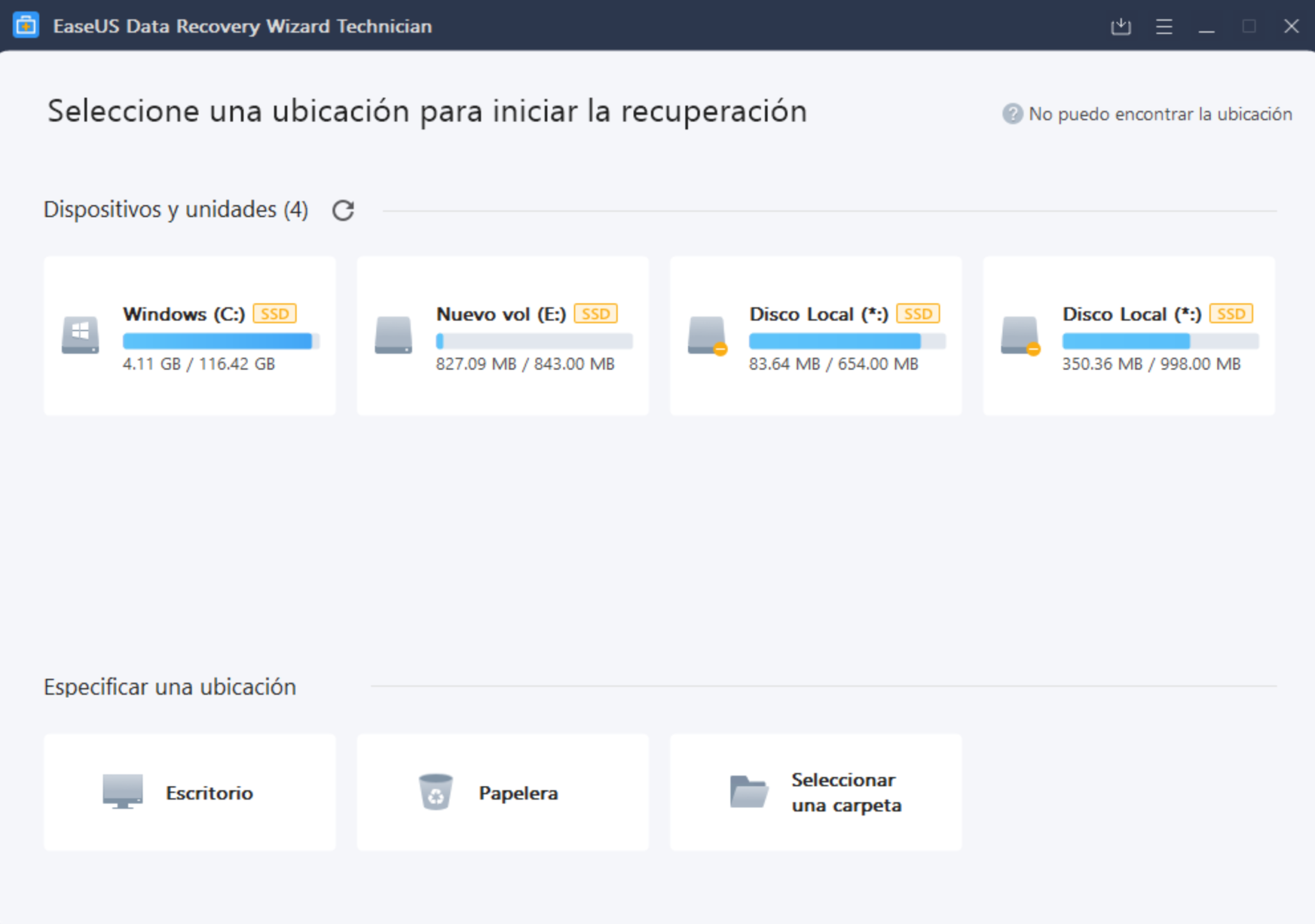Click the help question mark icon
Screen dimensions: 1315x924
click(x=1012, y=114)
